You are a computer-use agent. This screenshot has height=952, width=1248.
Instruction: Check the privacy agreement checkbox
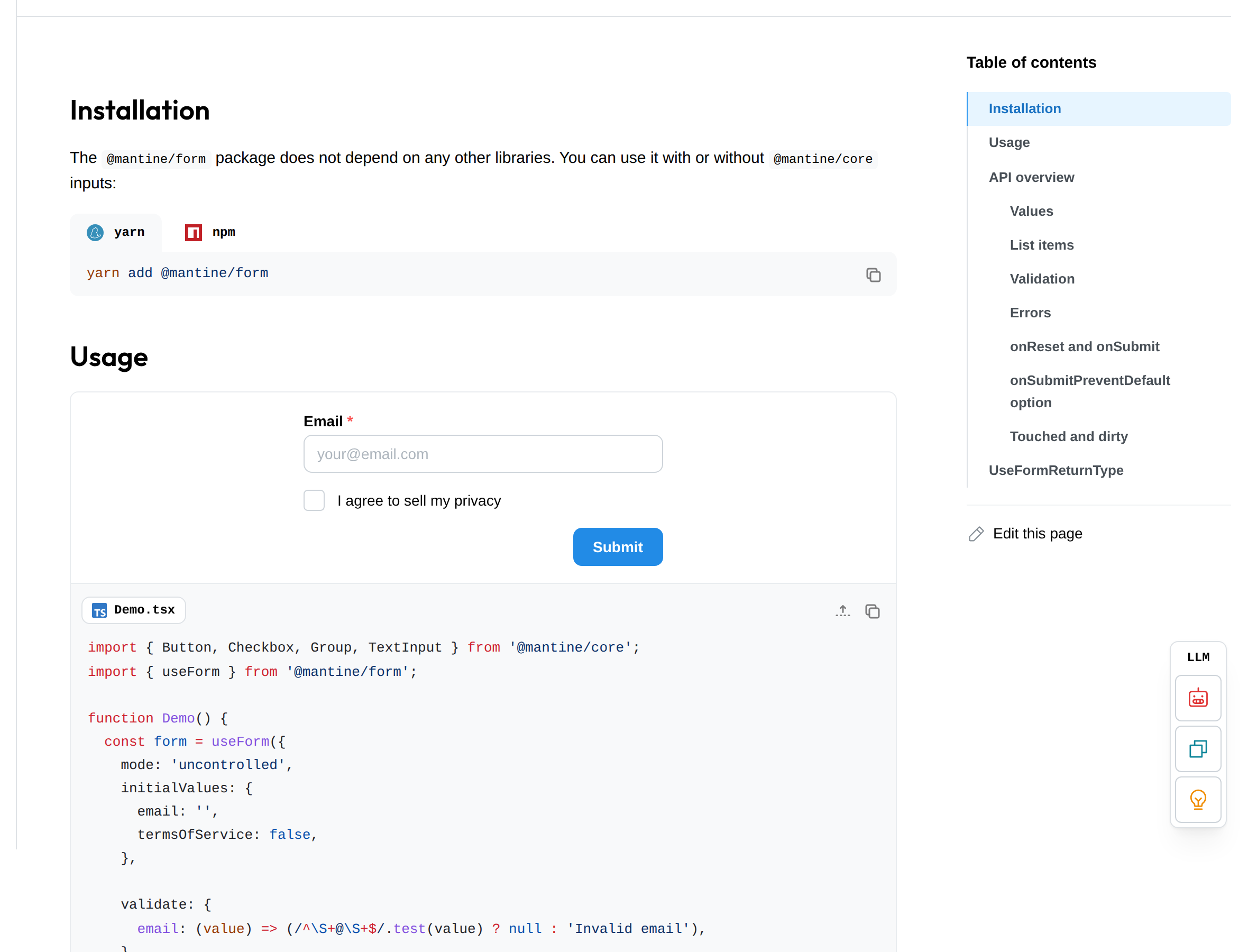pos(314,500)
